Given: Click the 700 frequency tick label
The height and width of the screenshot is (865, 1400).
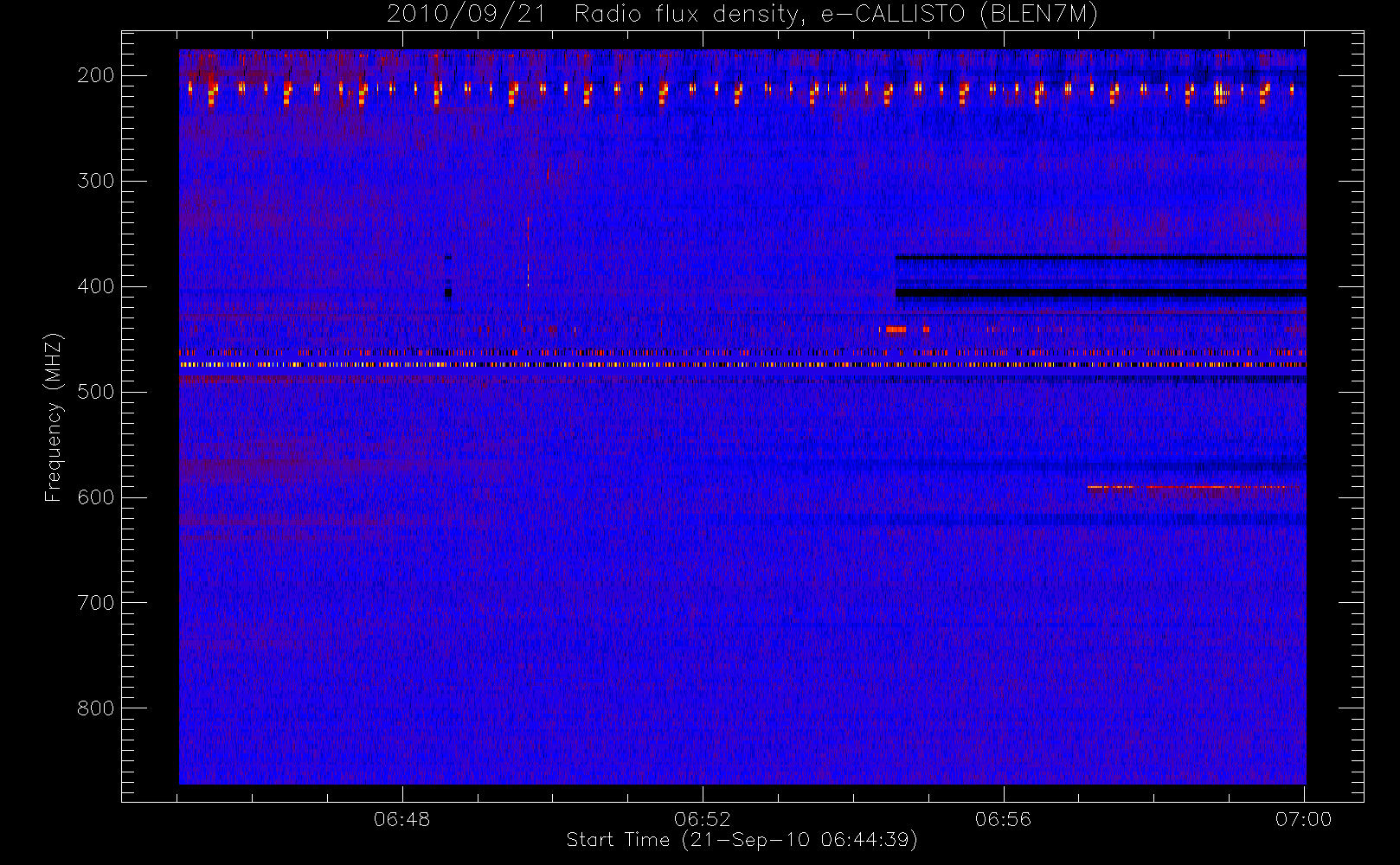Looking at the screenshot, I should click(95, 603).
